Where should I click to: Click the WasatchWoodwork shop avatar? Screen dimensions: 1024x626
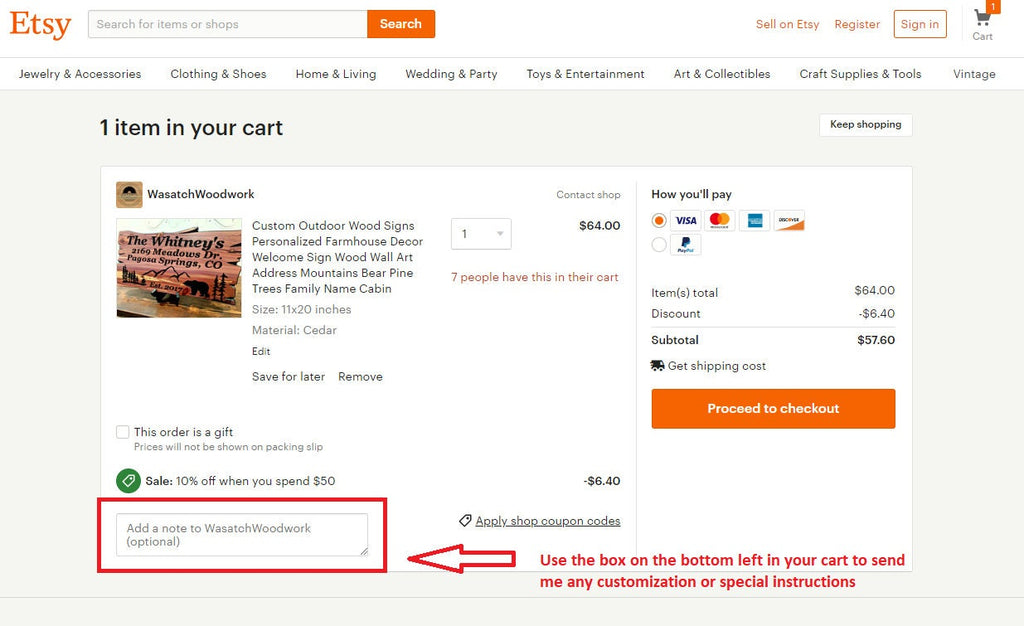129,195
